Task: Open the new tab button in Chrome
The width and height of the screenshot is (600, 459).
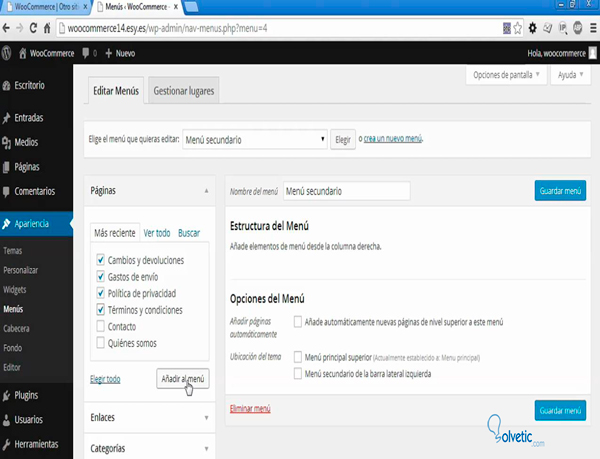Action: click(191, 7)
